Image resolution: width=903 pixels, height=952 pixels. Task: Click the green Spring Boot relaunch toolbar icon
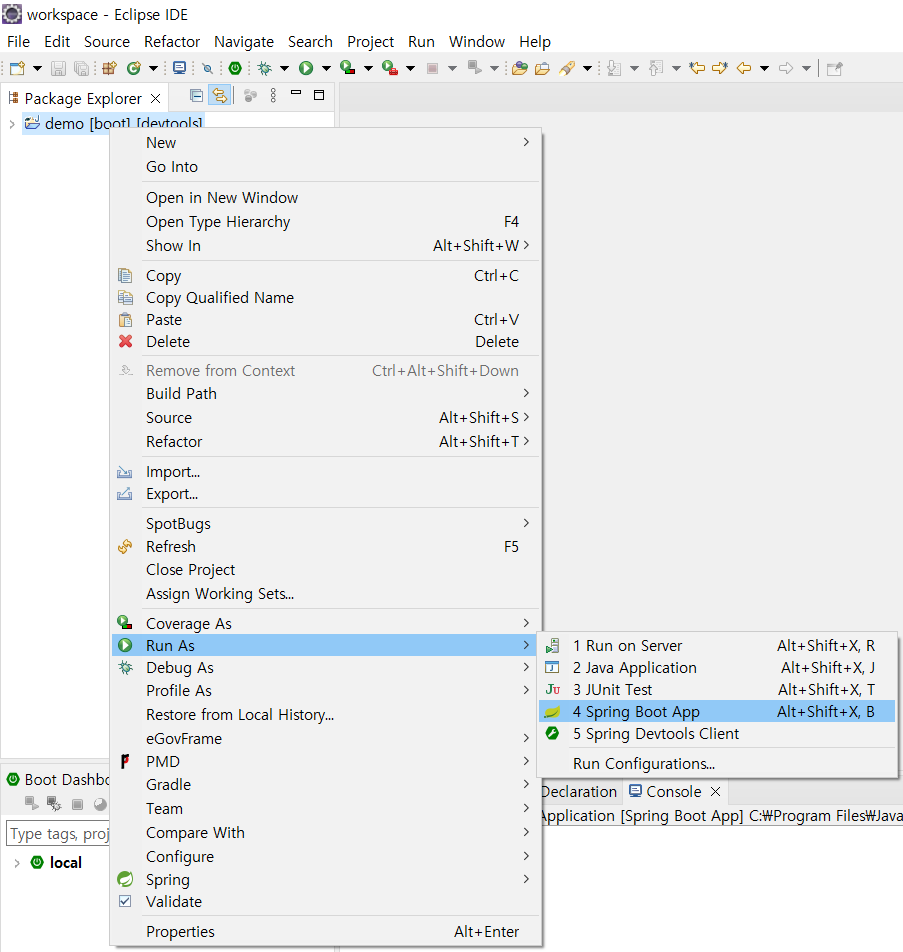coord(235,68)
